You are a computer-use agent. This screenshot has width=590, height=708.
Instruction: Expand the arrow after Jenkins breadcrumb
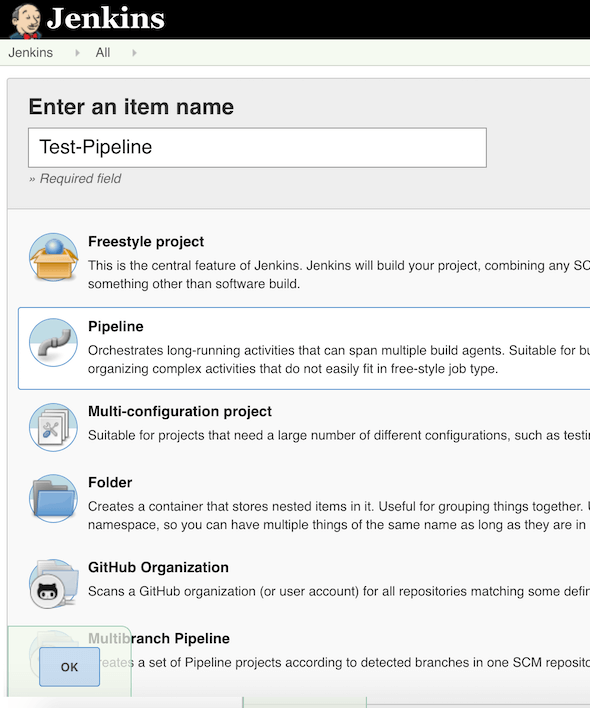coord(77,53)
